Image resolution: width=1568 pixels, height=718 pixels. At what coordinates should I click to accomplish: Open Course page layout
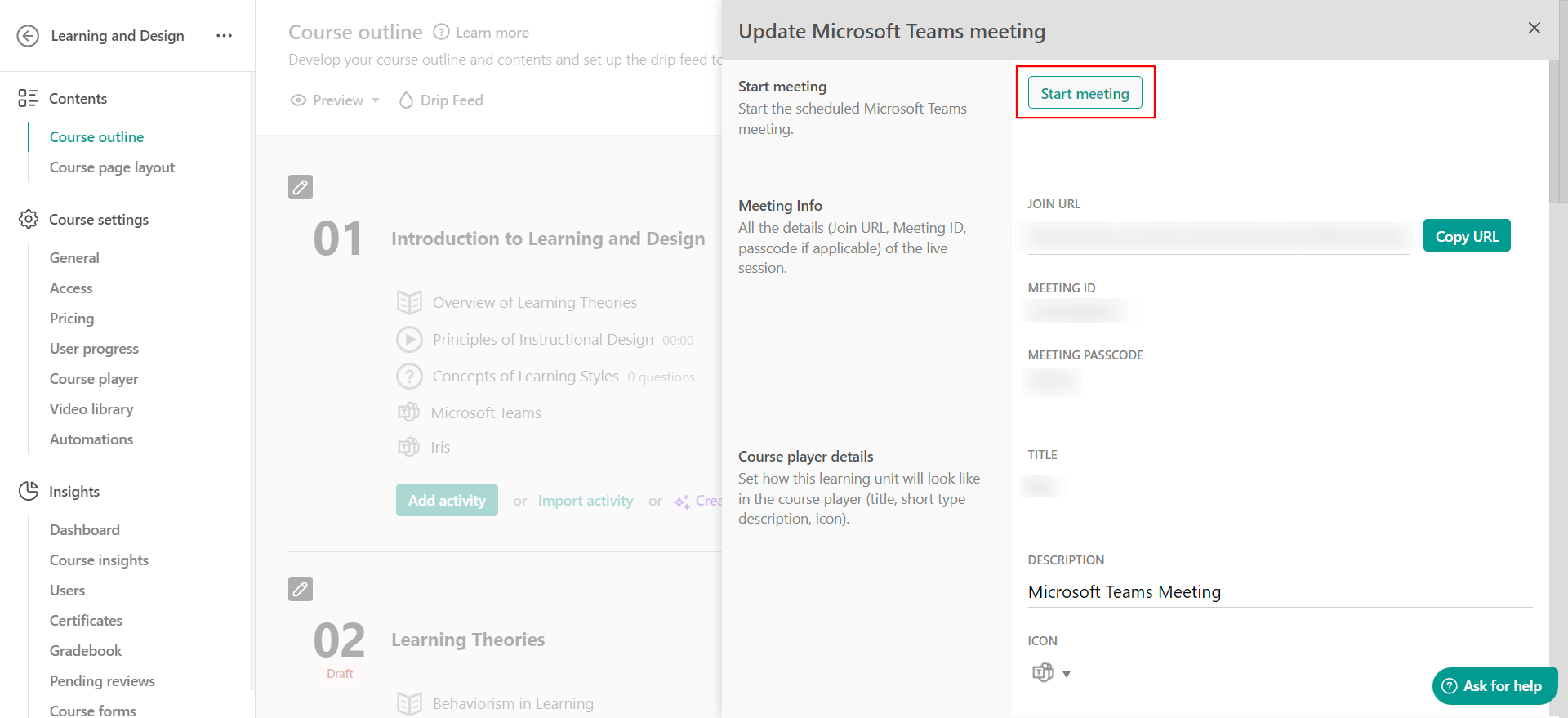[112, 167]
